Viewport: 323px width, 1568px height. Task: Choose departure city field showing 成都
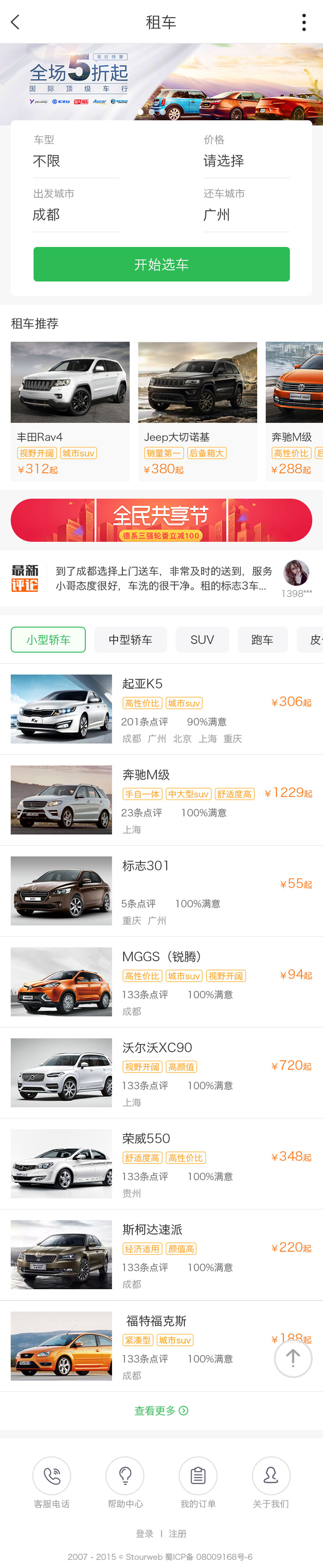click(76, 215)
